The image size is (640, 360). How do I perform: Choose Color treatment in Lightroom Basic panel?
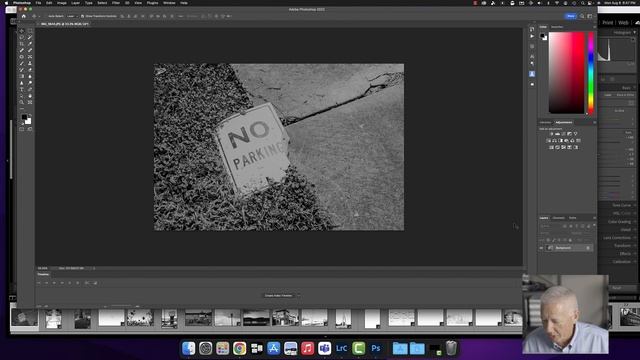(x=608, y=95)
